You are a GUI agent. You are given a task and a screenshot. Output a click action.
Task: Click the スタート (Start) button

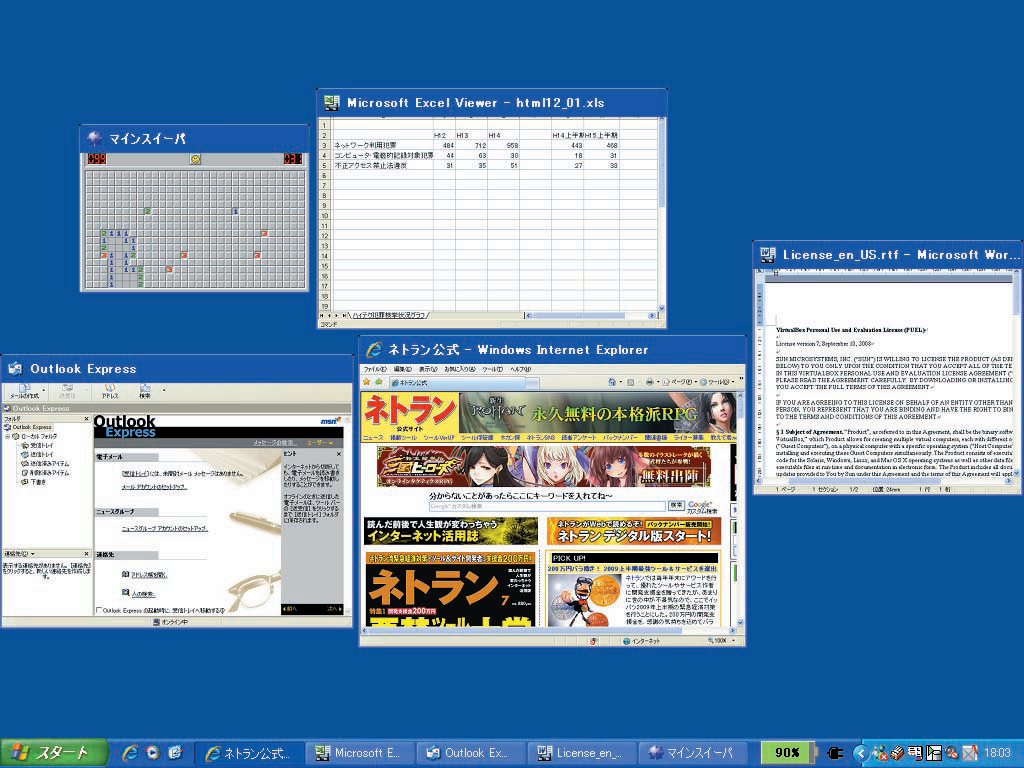coord(54,753)
